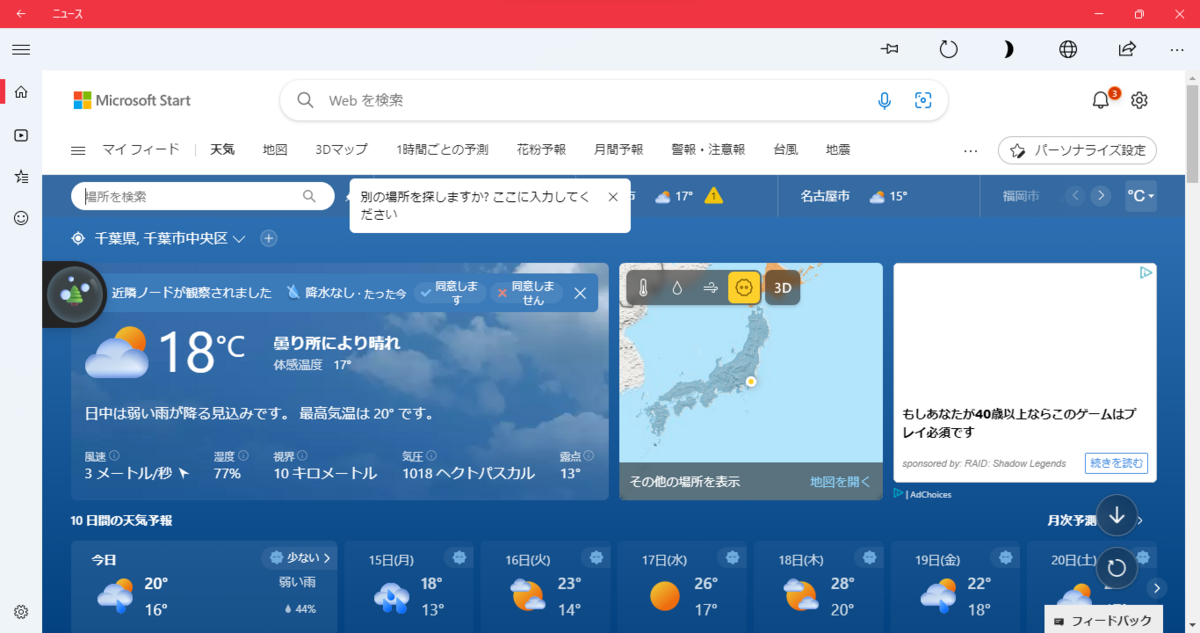
Task: Open 15日(月) forecast card
Action: coord(410,587)
